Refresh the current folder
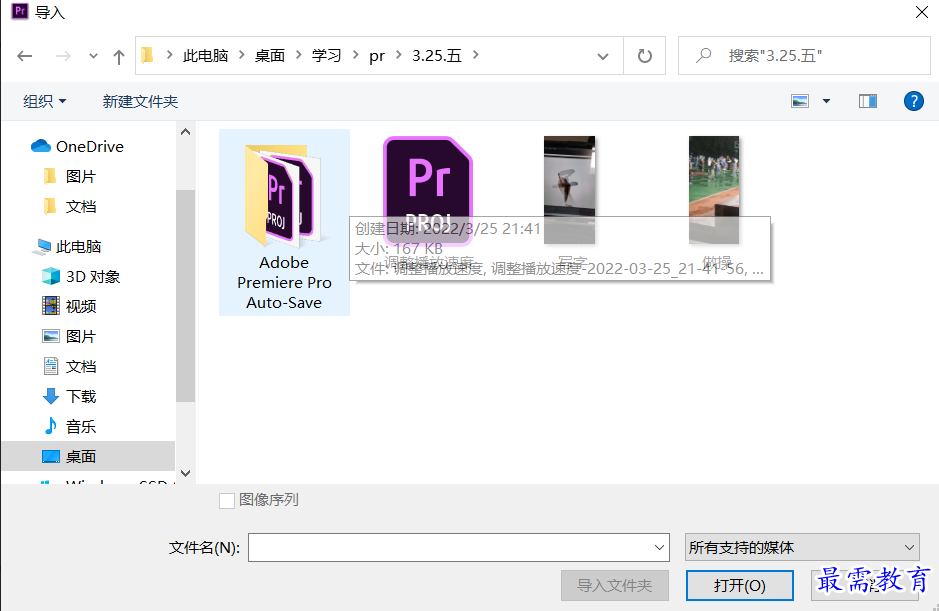Viewport: 939px width, 611px height. pyautogui.click(x=644, y=56)
